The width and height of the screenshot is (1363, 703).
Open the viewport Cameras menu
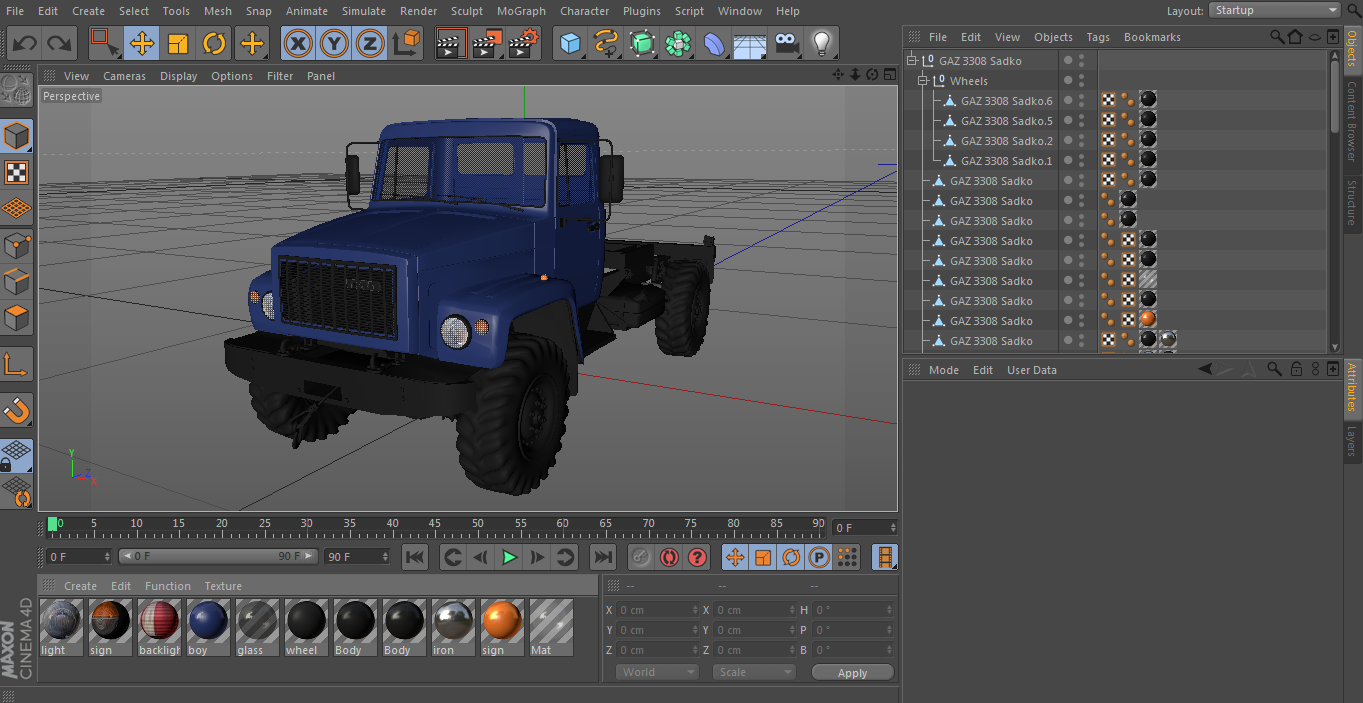pyautogui.click(x=124, y=76)
